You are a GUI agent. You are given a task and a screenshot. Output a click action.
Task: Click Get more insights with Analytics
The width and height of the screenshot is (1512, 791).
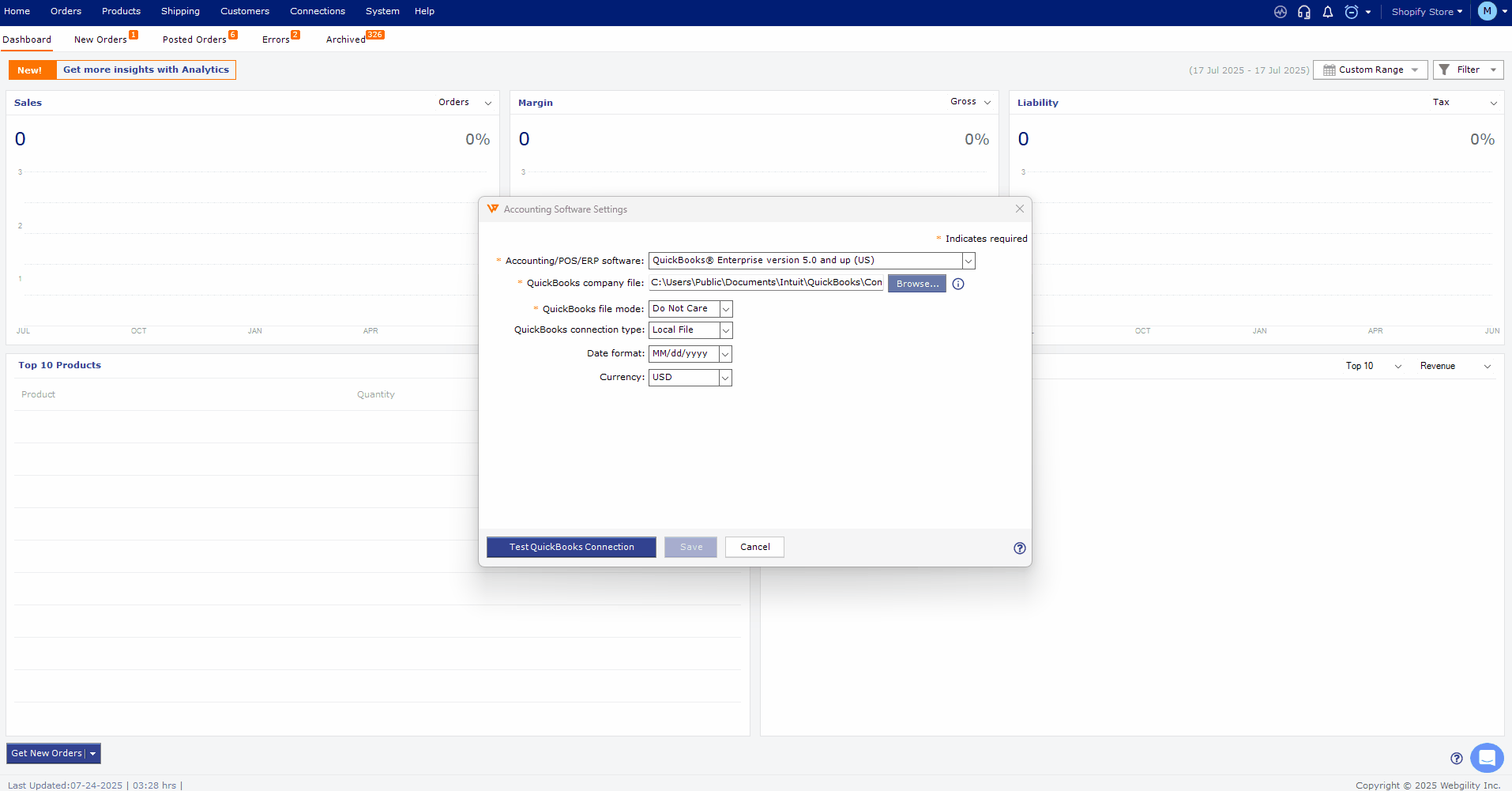tap(146, 70)
